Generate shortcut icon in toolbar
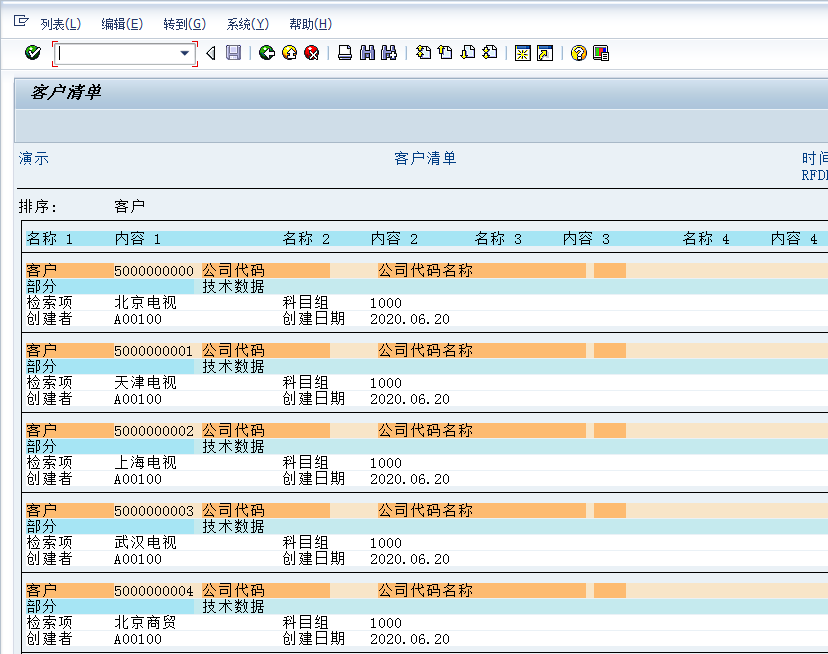 545,53
